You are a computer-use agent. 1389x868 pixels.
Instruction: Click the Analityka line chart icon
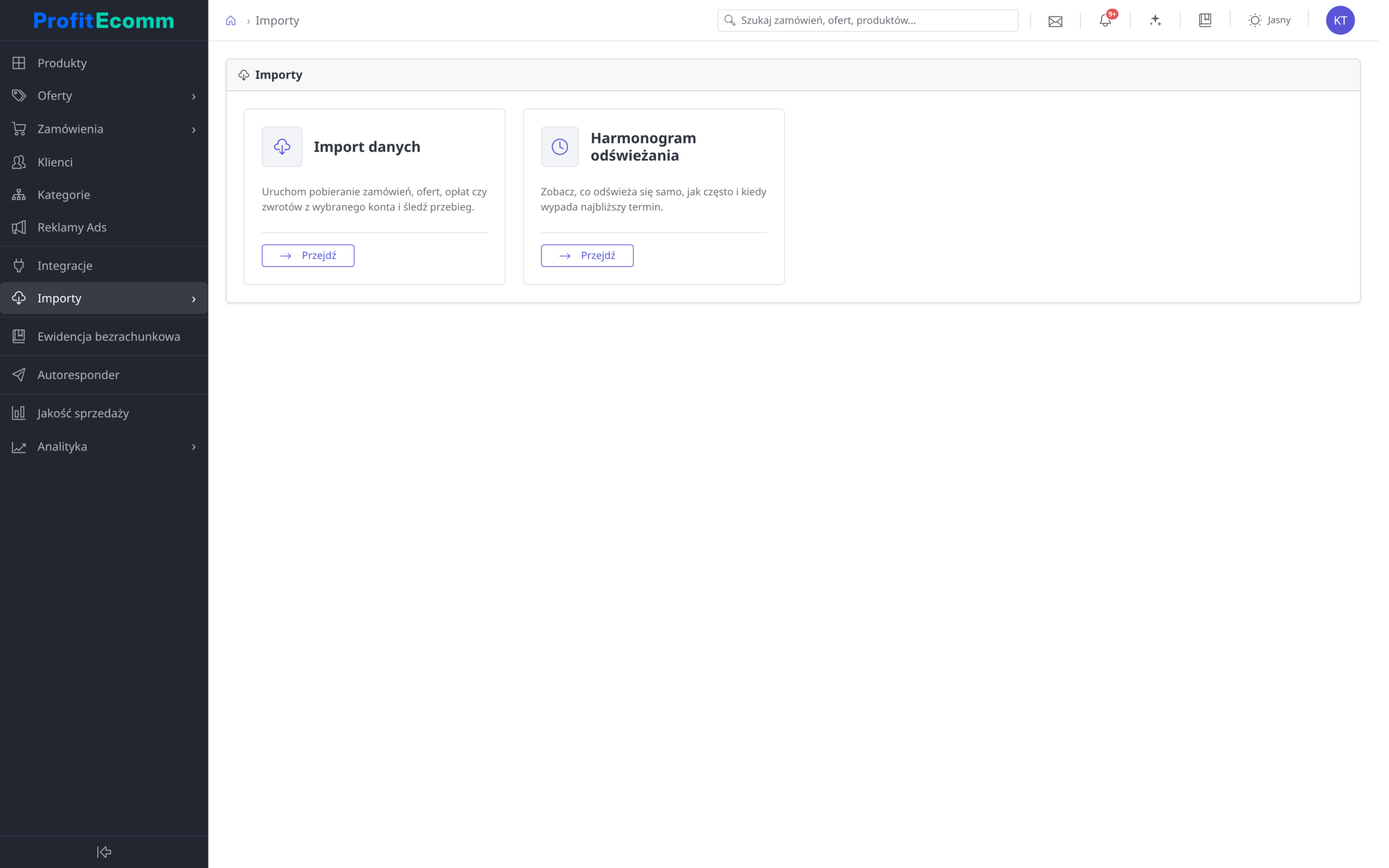tap(19, 446)
